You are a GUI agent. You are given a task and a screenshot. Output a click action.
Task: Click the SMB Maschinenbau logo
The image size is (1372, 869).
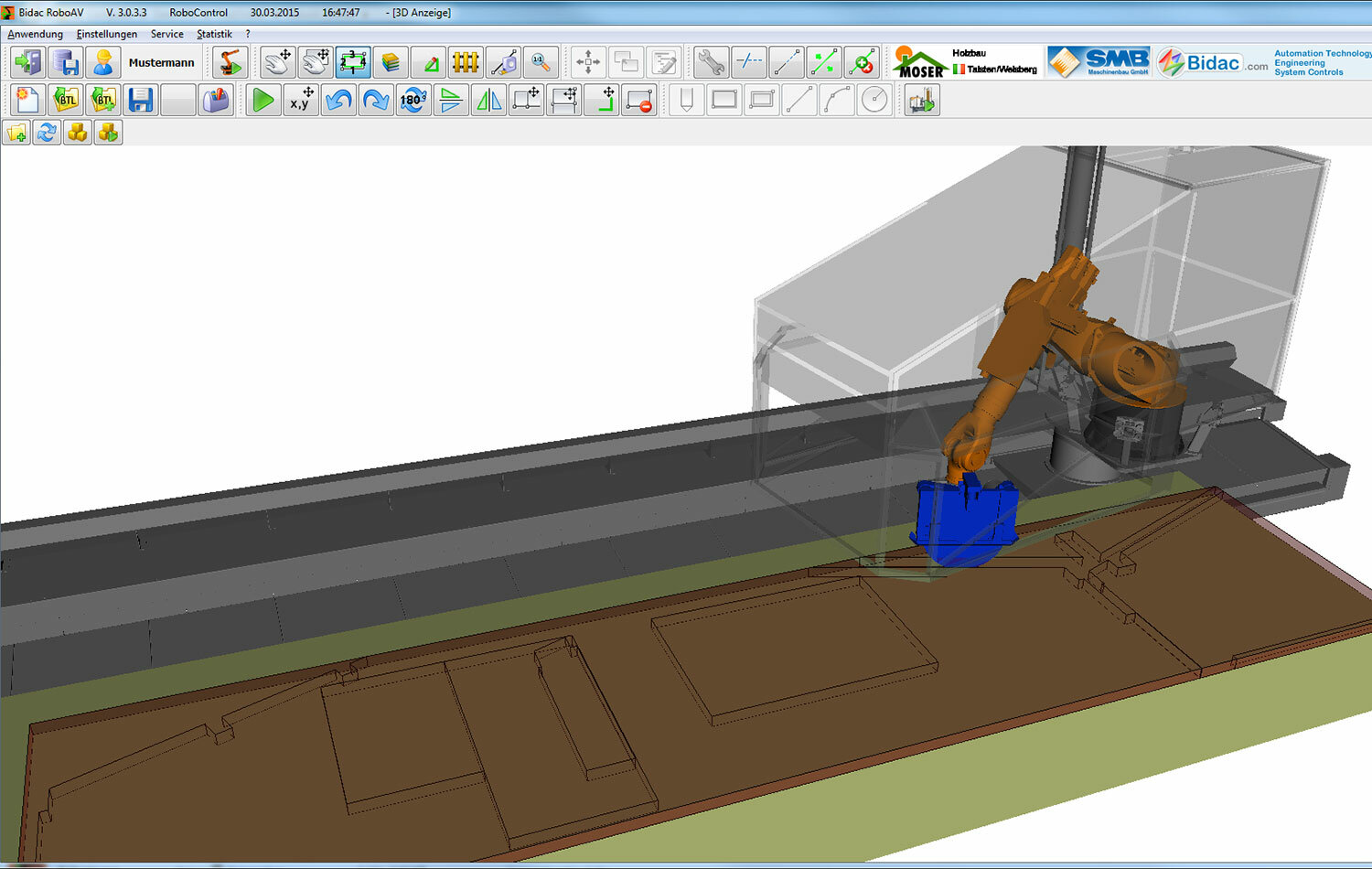coord(1099,62)
